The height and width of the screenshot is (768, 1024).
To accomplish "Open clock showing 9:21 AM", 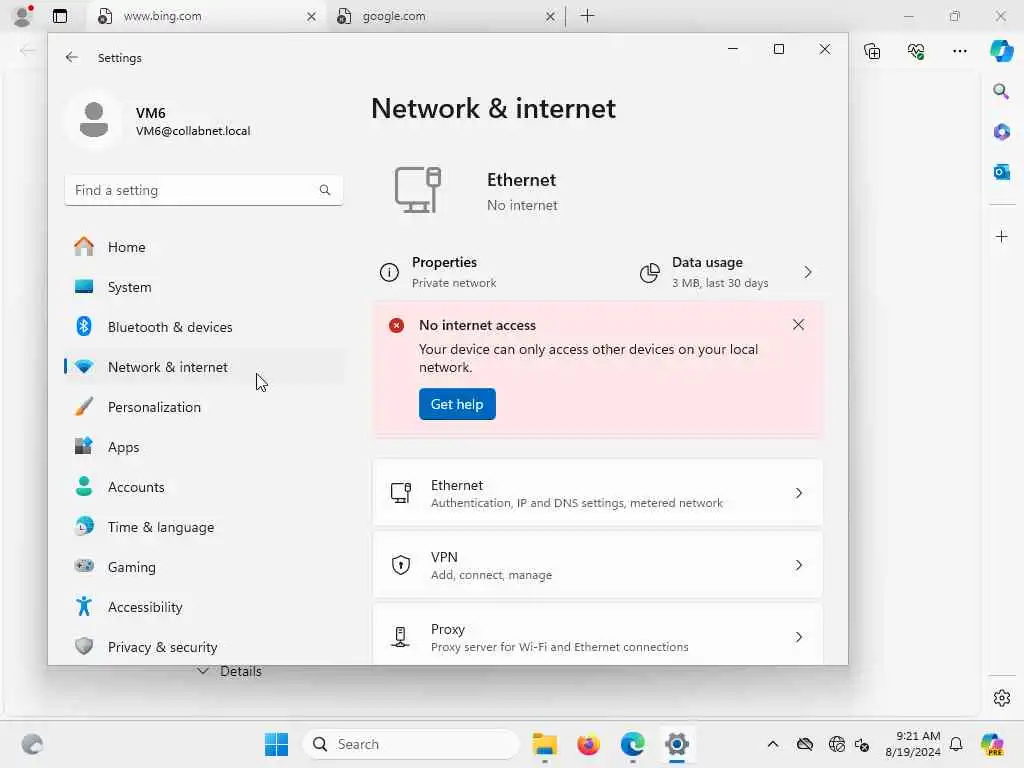I will (x=913, y=744).
